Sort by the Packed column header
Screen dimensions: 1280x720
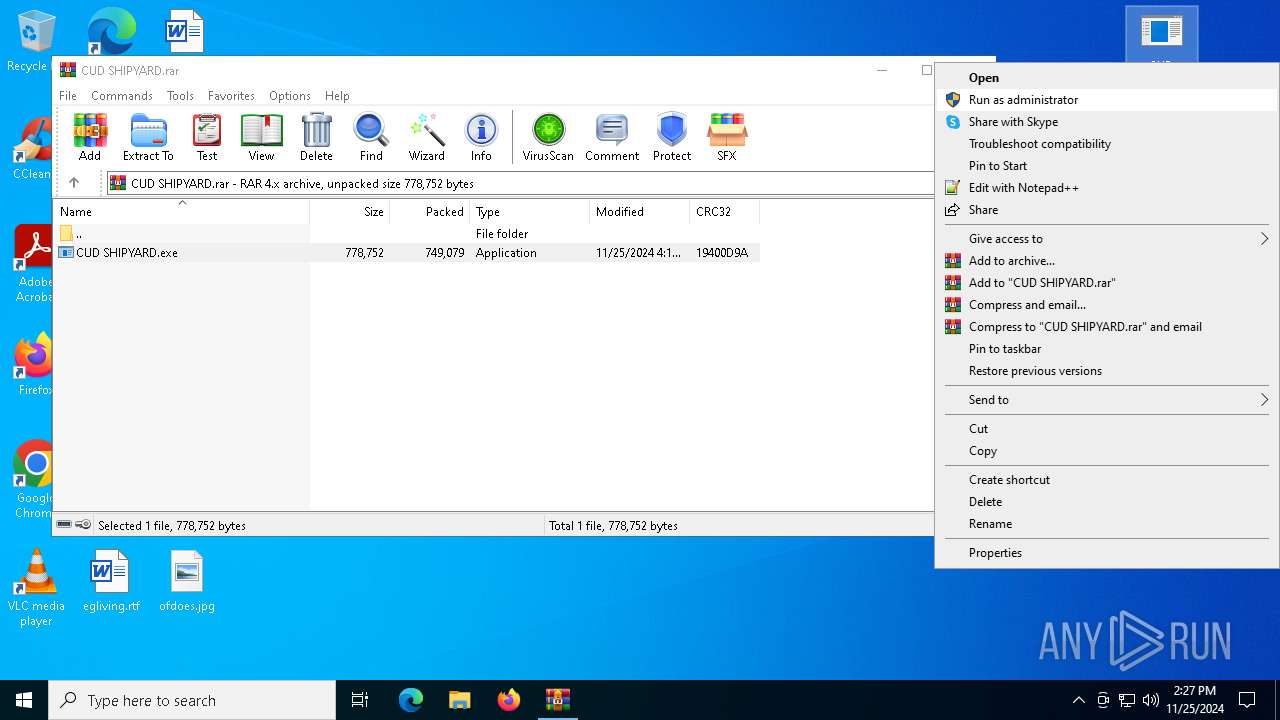(430, 211)
